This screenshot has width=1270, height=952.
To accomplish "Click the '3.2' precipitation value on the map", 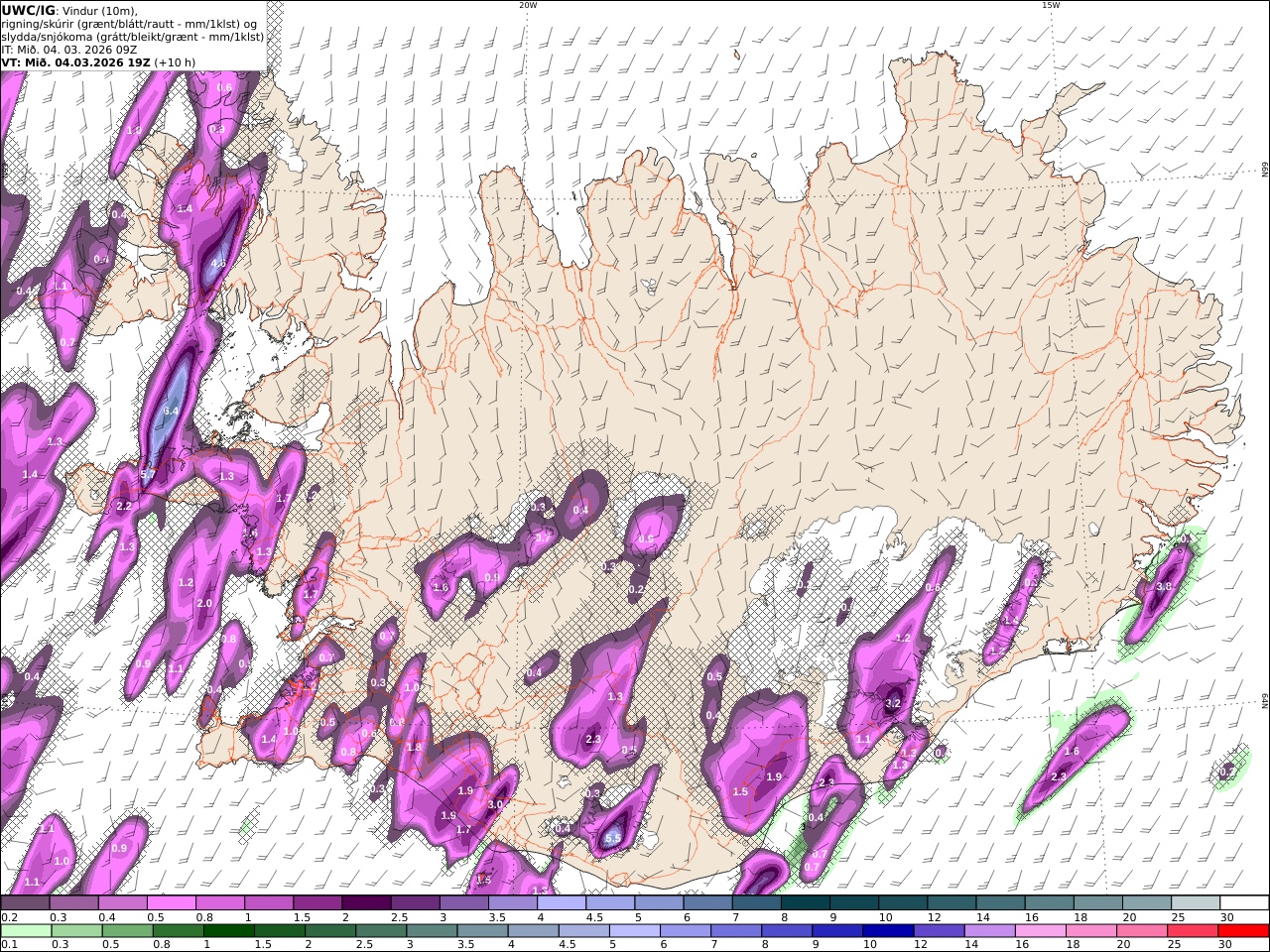I will [x=892, y=703].
